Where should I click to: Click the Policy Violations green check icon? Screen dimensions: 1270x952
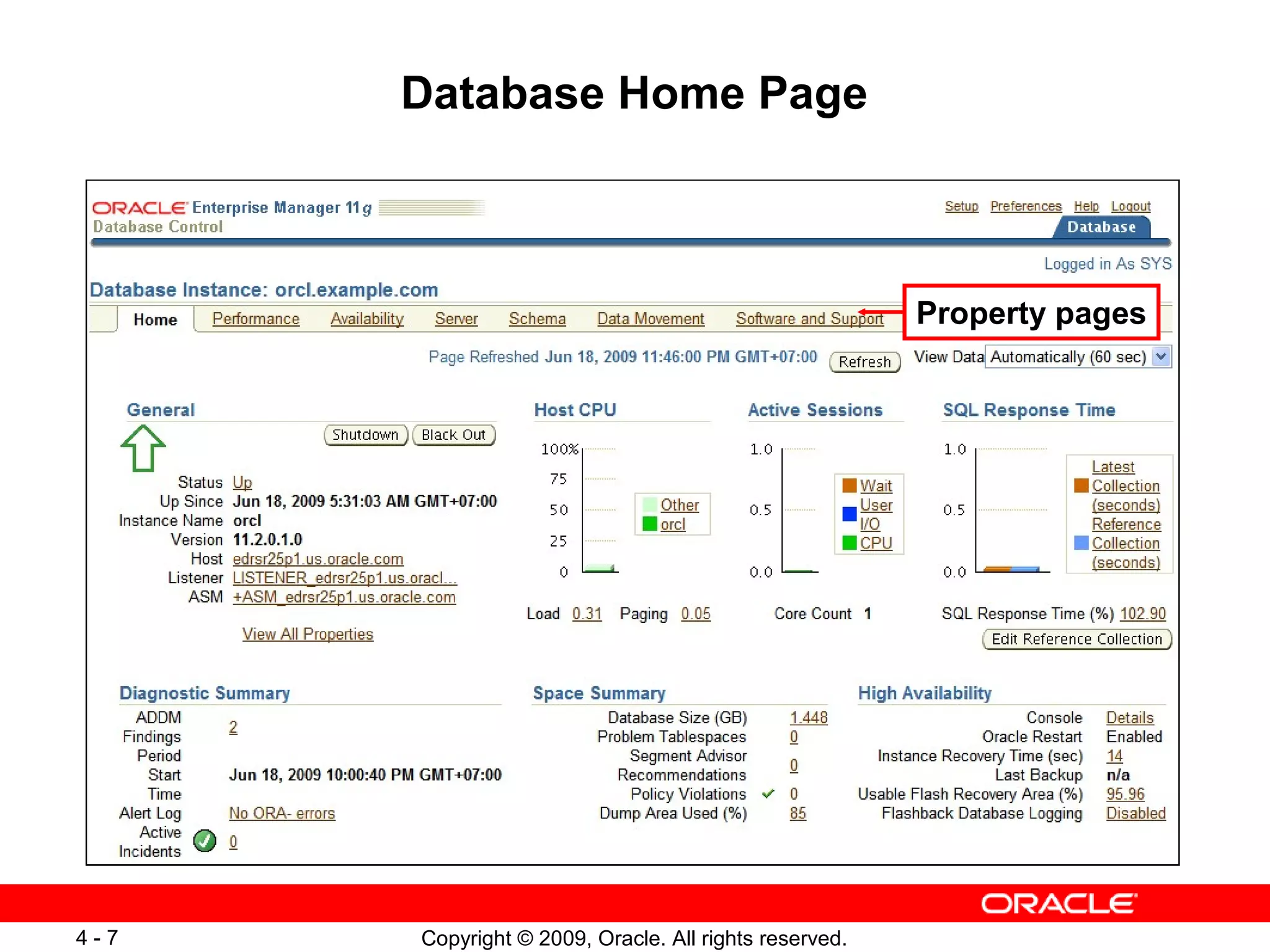(x=768, y=794)
